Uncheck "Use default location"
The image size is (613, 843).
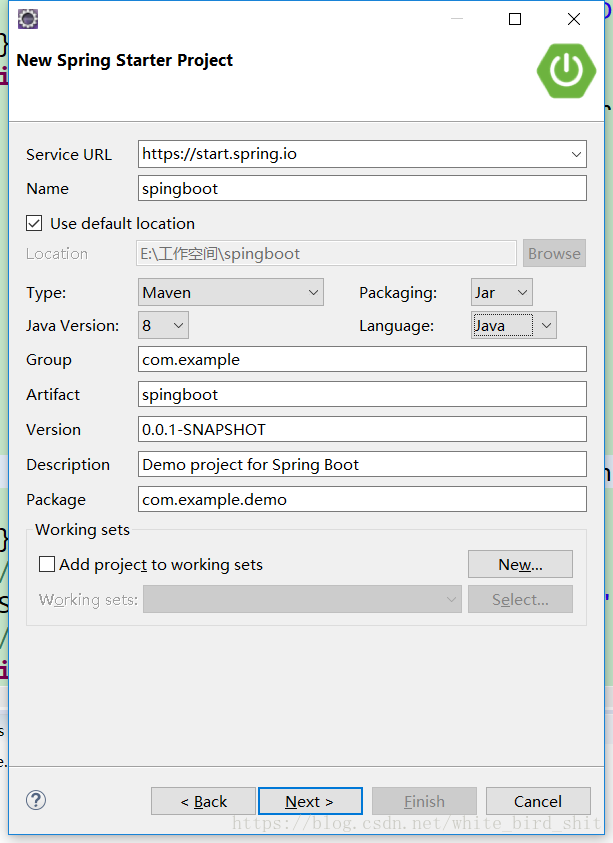[34, 223]
